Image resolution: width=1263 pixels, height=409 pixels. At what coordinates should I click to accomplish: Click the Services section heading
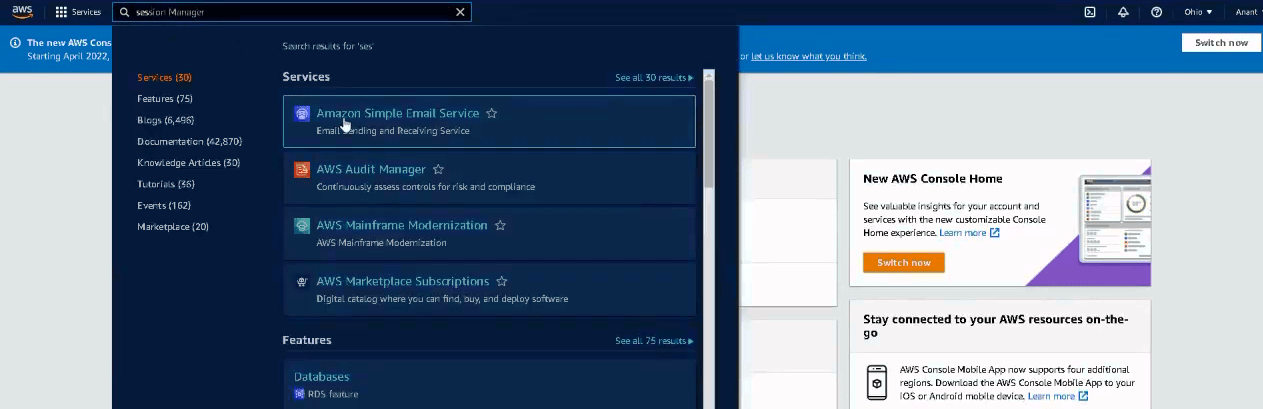[x=306, y=77]
